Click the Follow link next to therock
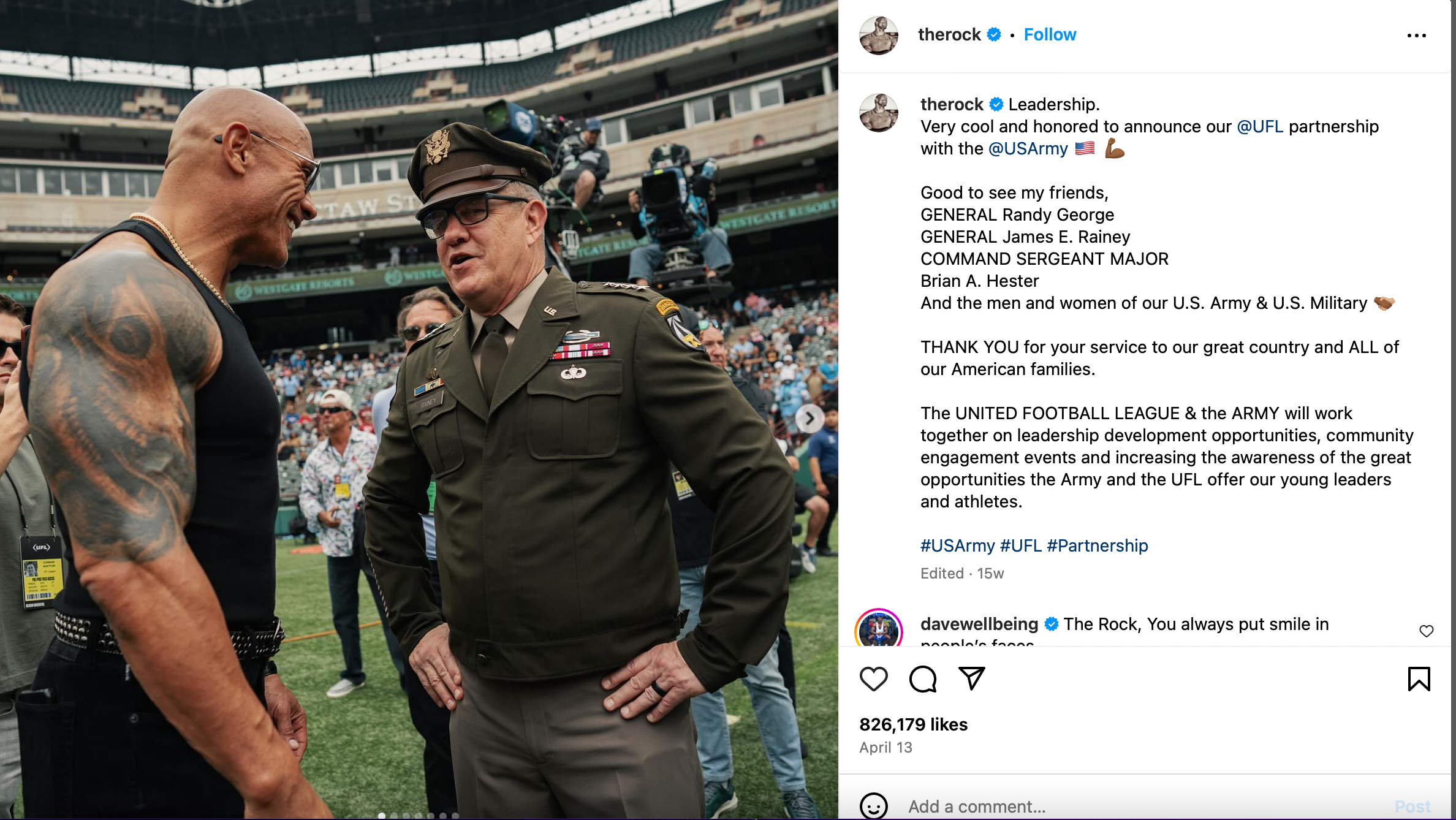 point(1050,34)
